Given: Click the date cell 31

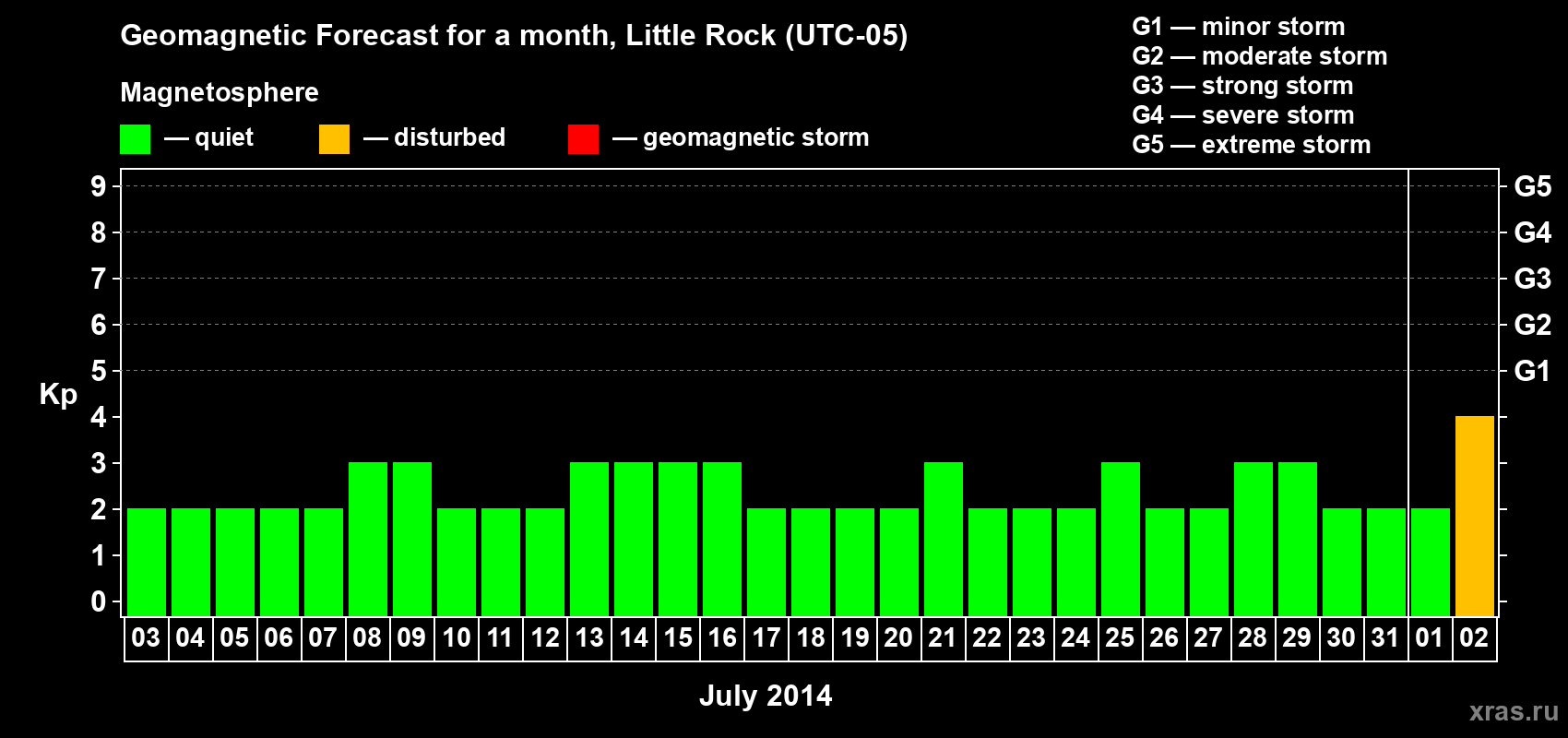Looking at the screenshot, I should [x=1385, y=638].
